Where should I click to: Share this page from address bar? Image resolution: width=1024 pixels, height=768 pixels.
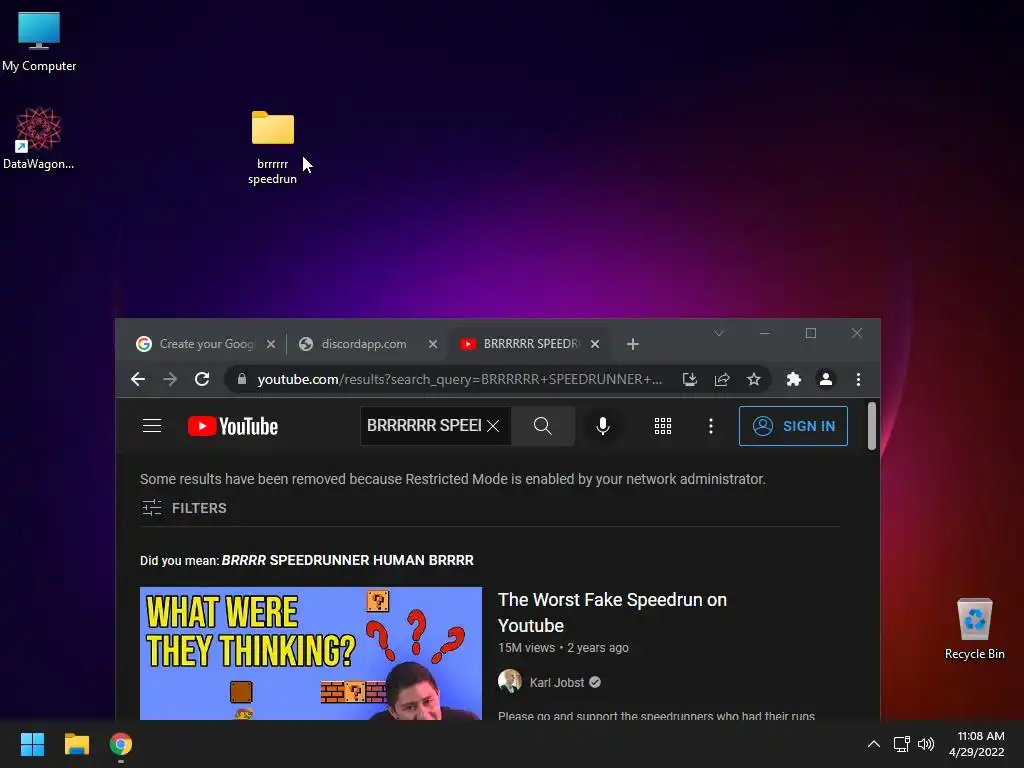722,379
